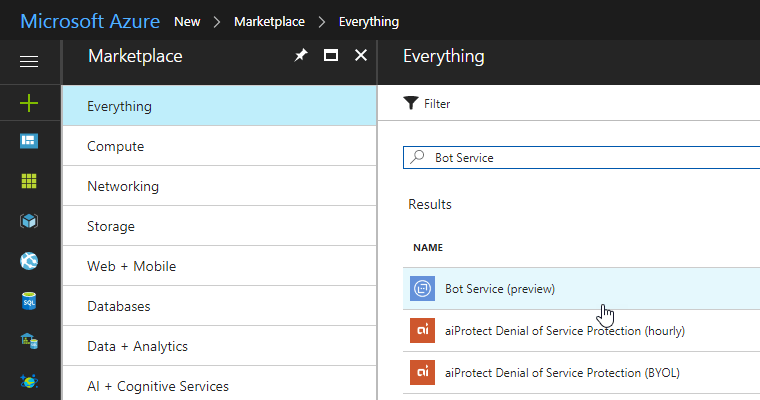Screen dimensions: 760x400
Task: Click the Marketplace breadcrumb link
Action: [269, 21]
